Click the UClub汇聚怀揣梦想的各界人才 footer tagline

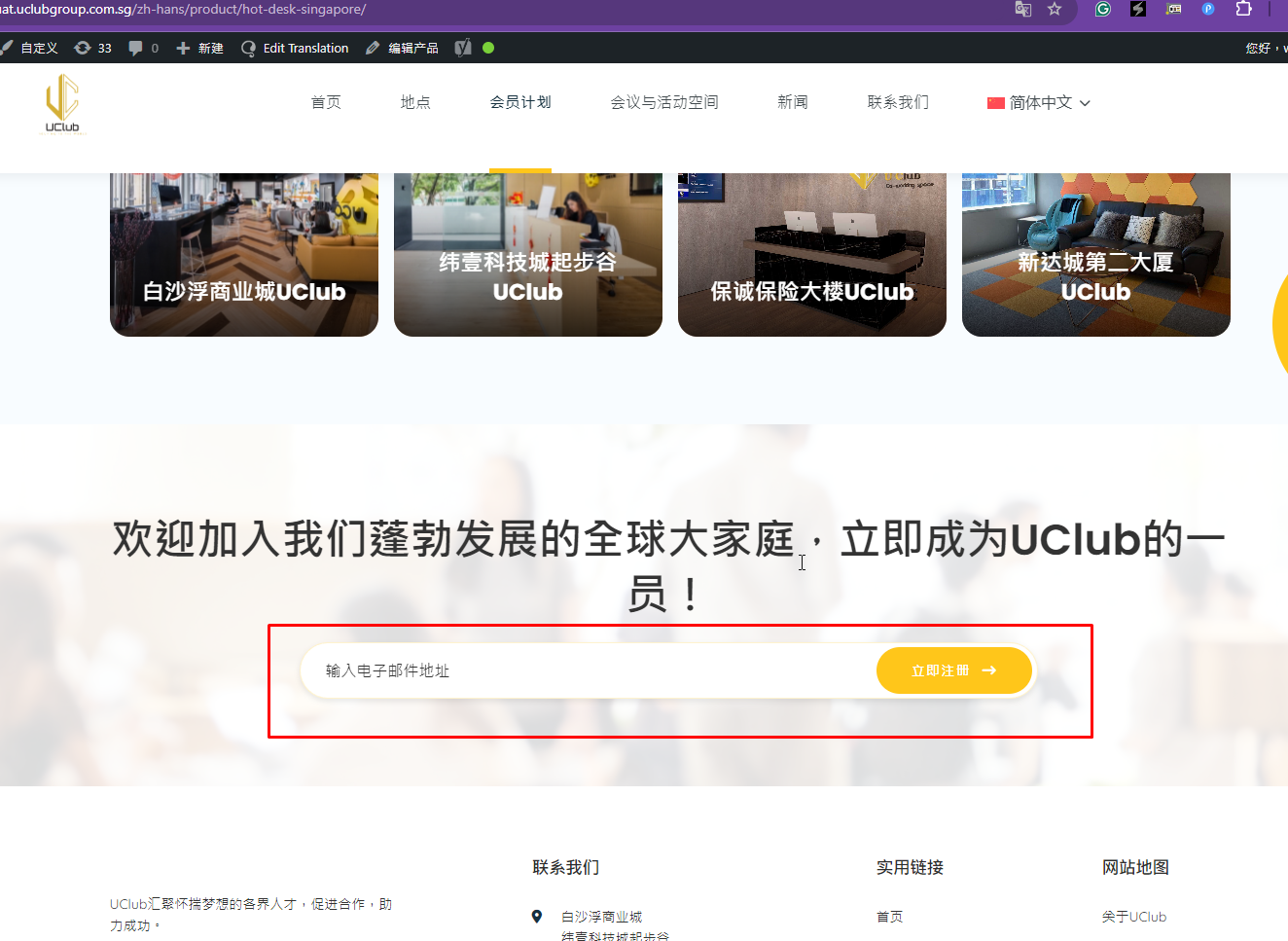[x=251, y=915]
